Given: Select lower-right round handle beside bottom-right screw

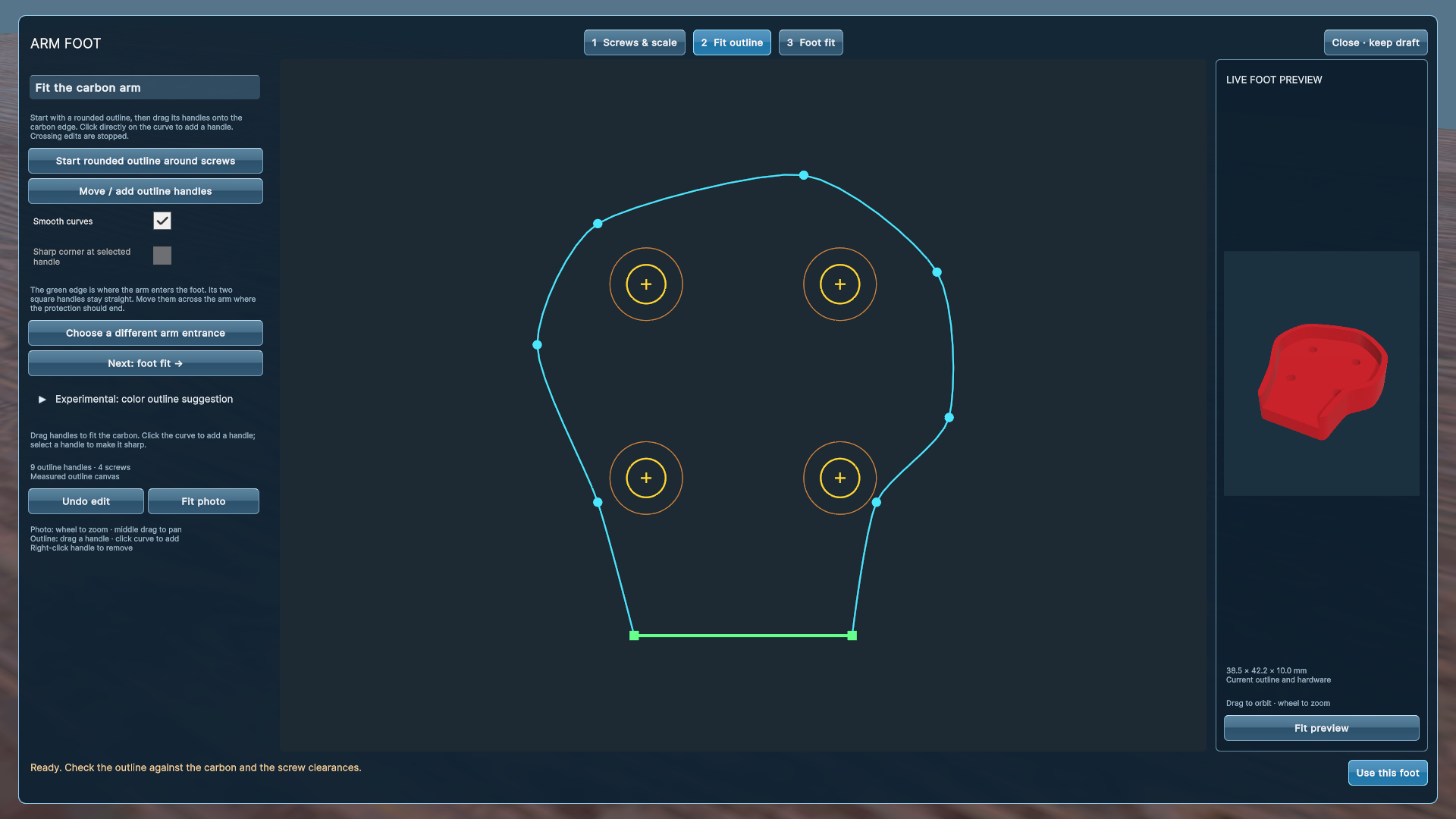Looking at the screenshot, I should 877,502.
